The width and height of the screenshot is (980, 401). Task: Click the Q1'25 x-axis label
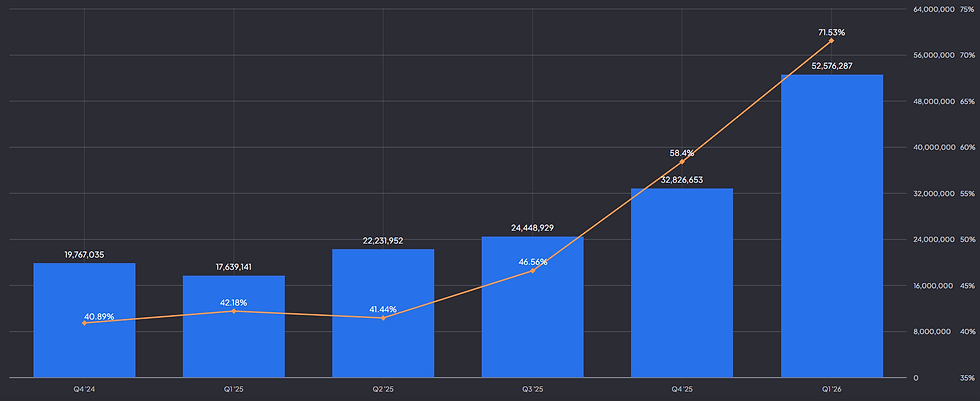[234, 389]
